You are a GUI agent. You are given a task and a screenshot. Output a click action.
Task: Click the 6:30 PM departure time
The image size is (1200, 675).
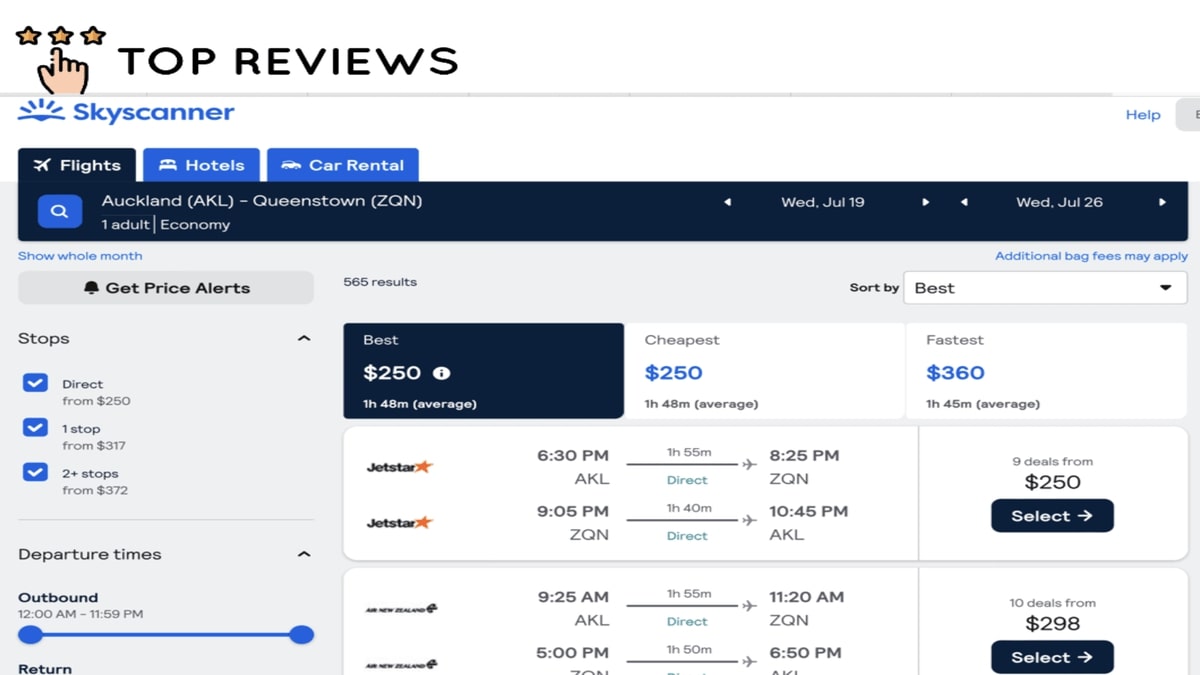tap(573, 455)
